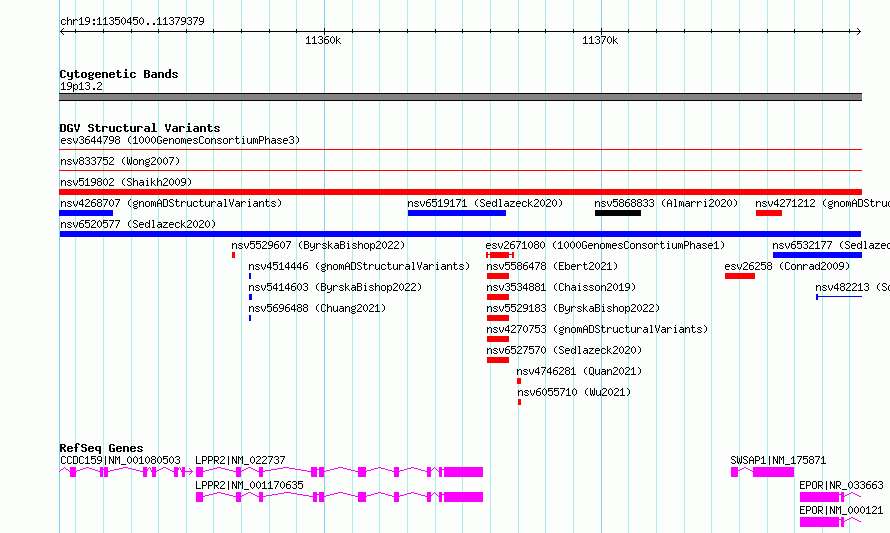890x533 pixels.
Task: Select the nsv482213 variant label
Action: 852,287
